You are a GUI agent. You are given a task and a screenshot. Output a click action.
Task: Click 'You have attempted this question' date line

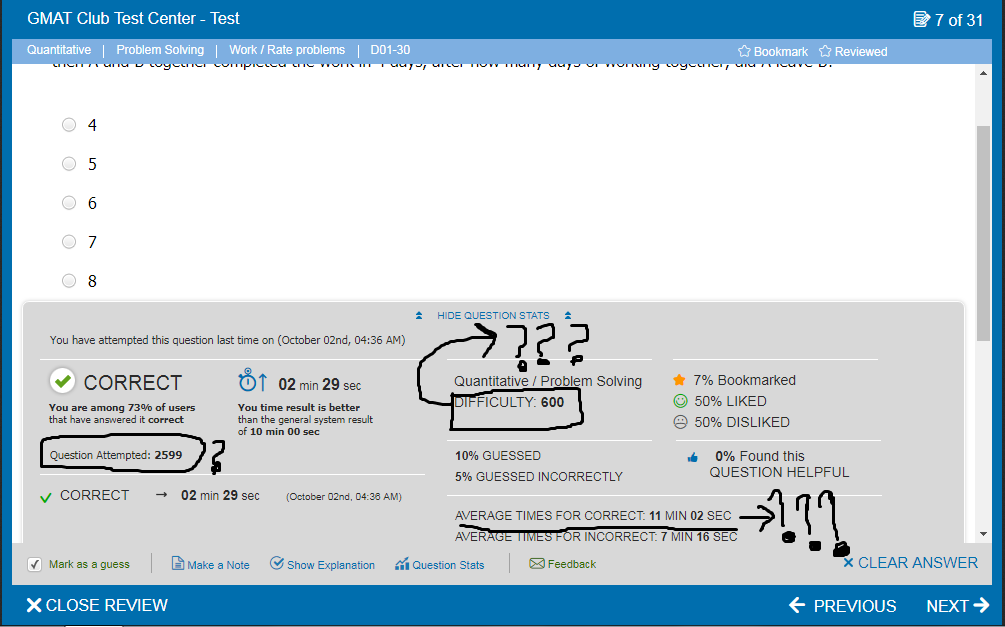pos(228,340)
